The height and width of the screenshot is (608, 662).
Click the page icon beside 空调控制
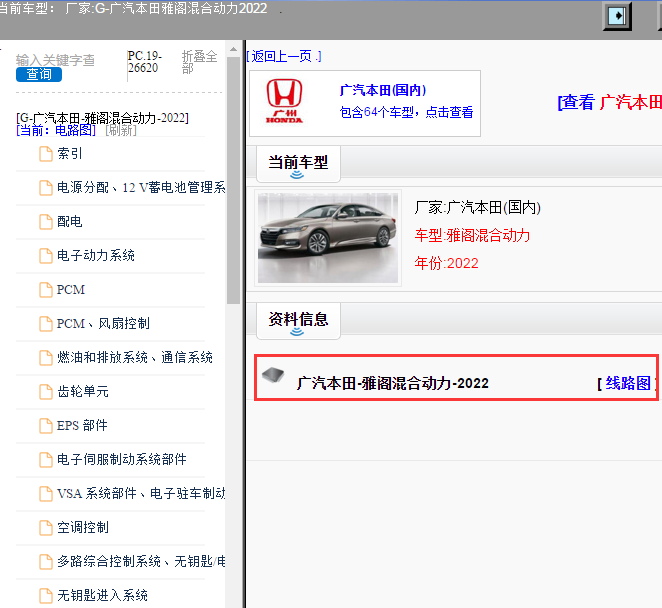tap(46, 527)
